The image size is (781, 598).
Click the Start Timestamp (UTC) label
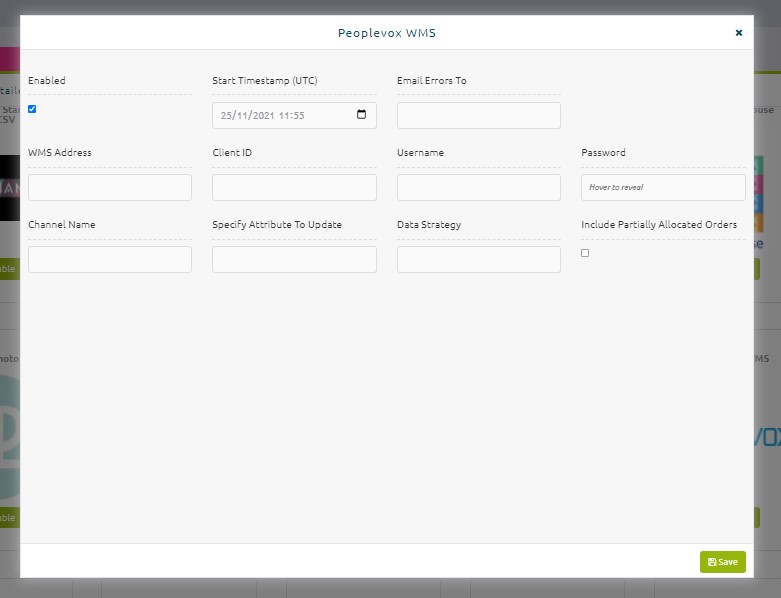tap(265, 81)
